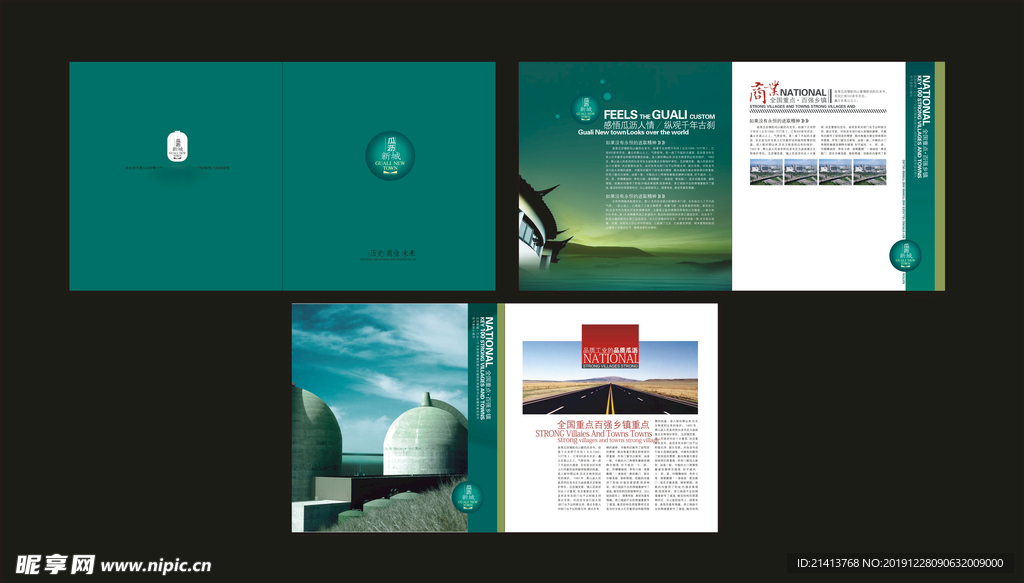Click the round logo below the four thumbnails

point(905,255)
